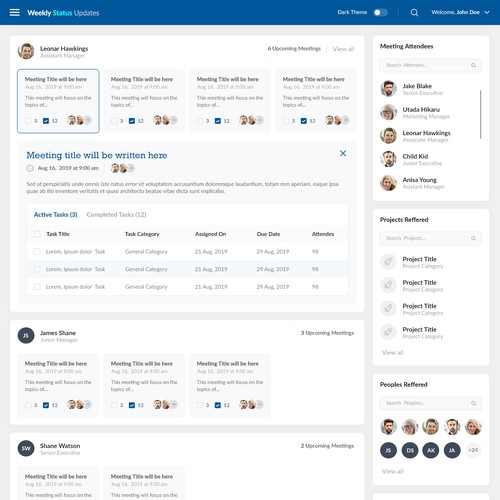This screenshot has width=500, height=500.
Task: Click the fourth Project Title rocket icon
Action: click(x=388, y=332)
